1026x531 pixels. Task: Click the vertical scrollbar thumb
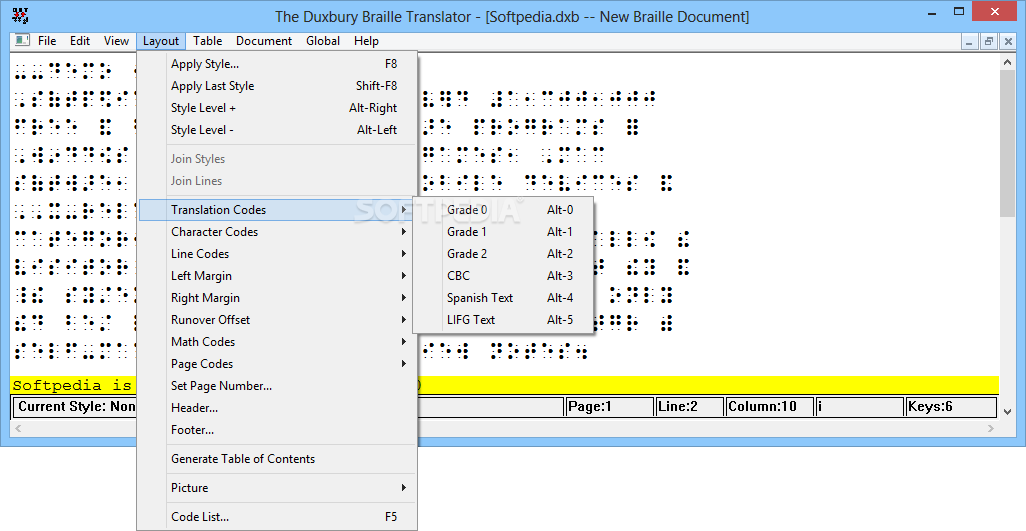pos(1008,143)
